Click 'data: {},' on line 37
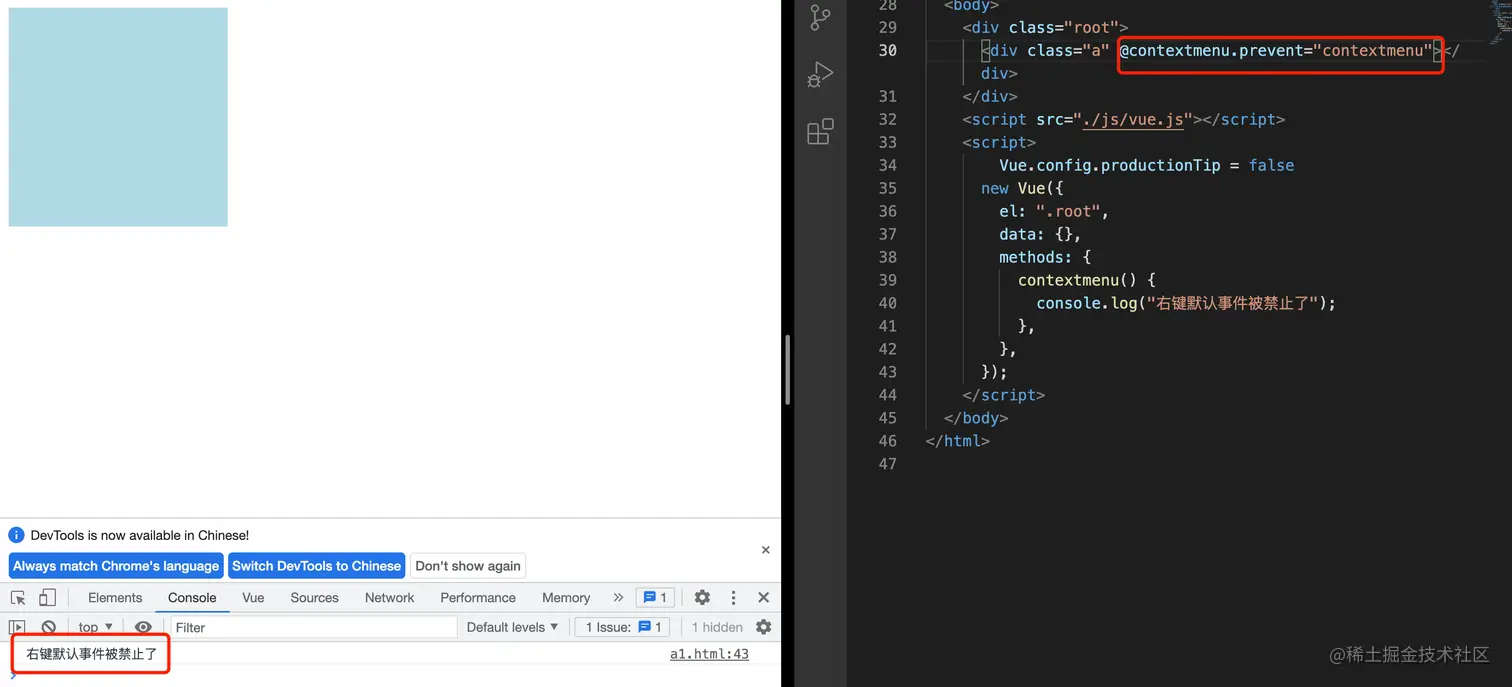1512x687 pixels. (1040, 234)
